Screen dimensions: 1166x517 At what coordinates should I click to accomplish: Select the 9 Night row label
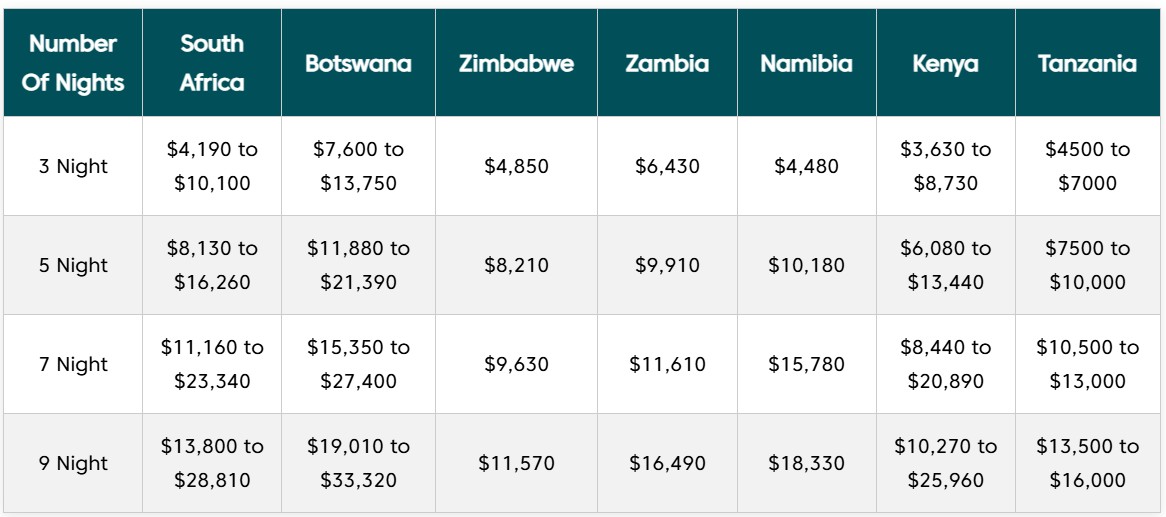[73, 463]
